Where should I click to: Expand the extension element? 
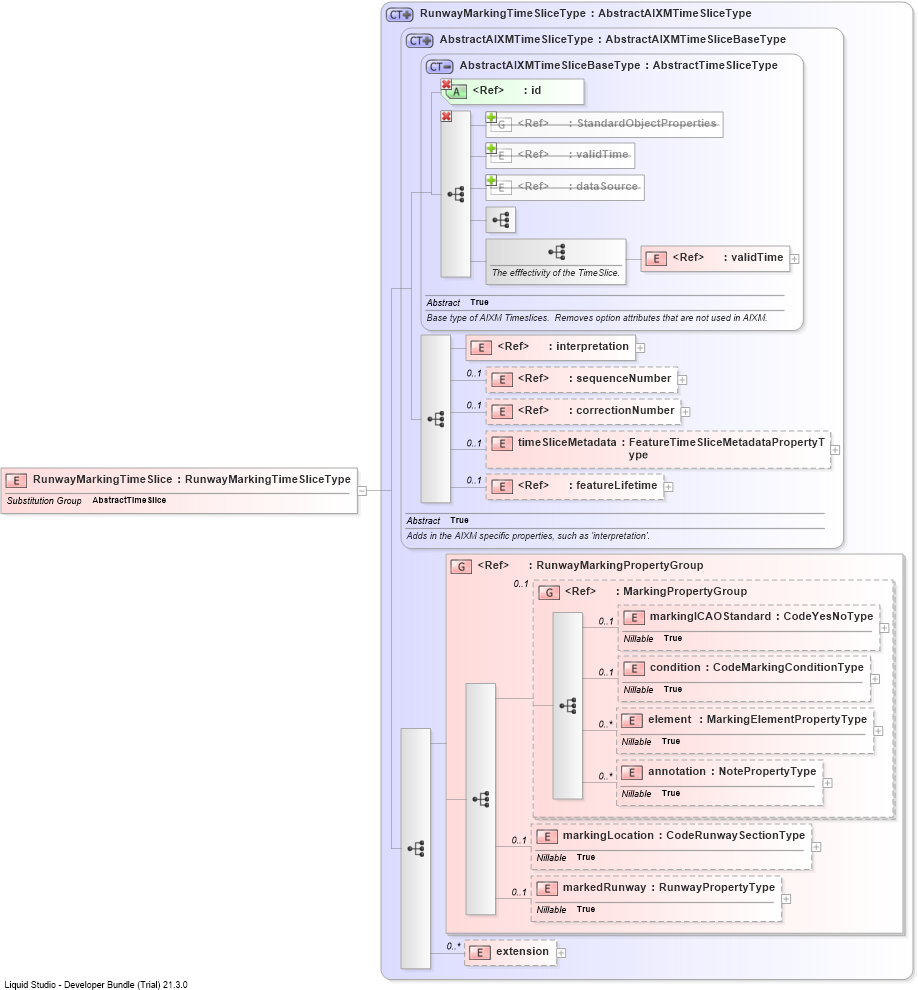point(561,953)
